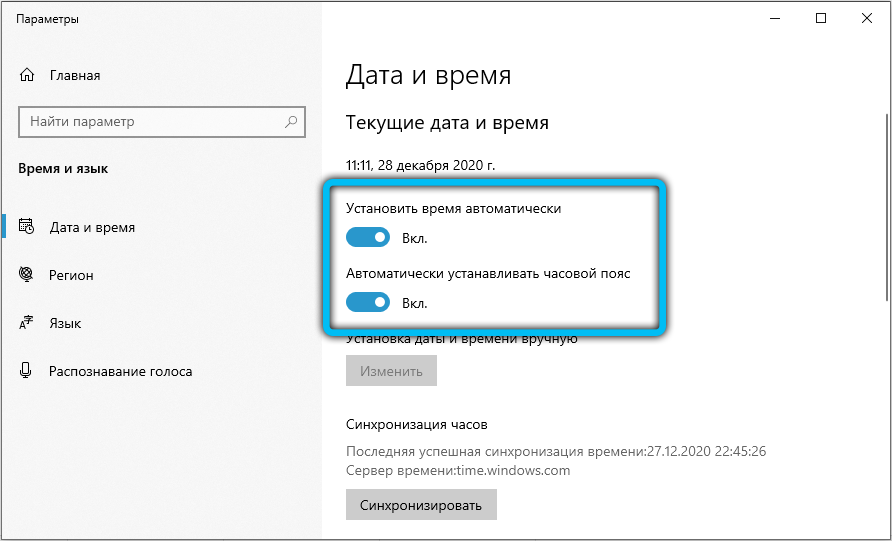
Task: Click the Синхронизировать button
Action: 421,505
